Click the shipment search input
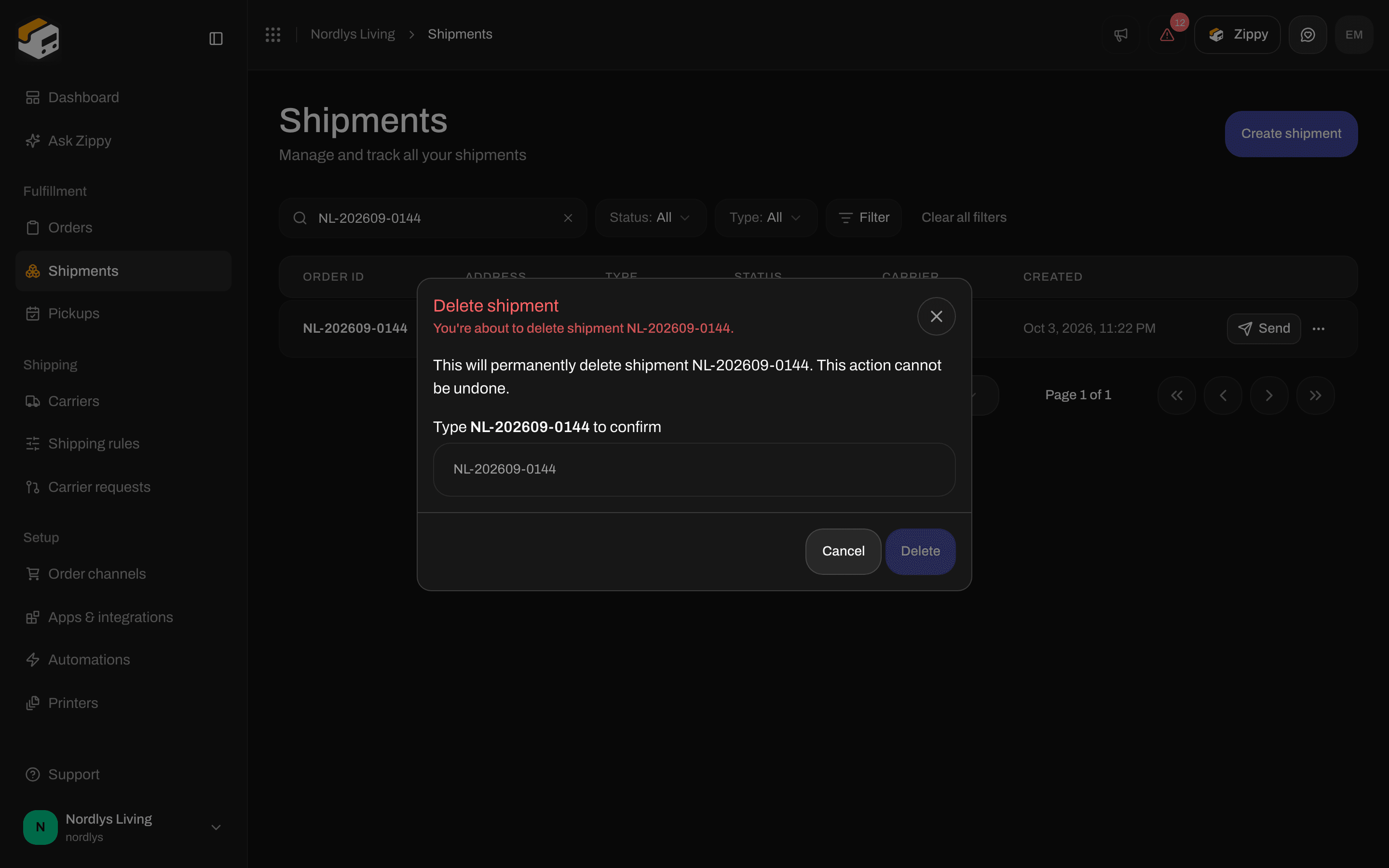Viewport: 1389px width, 868px height. coord(433,218)
